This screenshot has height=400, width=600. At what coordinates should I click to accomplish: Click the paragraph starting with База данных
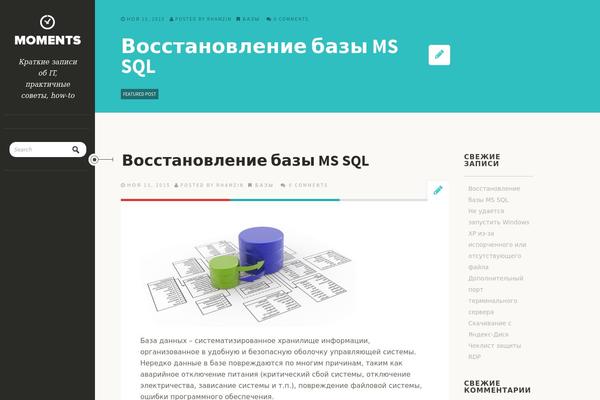coord(281,368)
